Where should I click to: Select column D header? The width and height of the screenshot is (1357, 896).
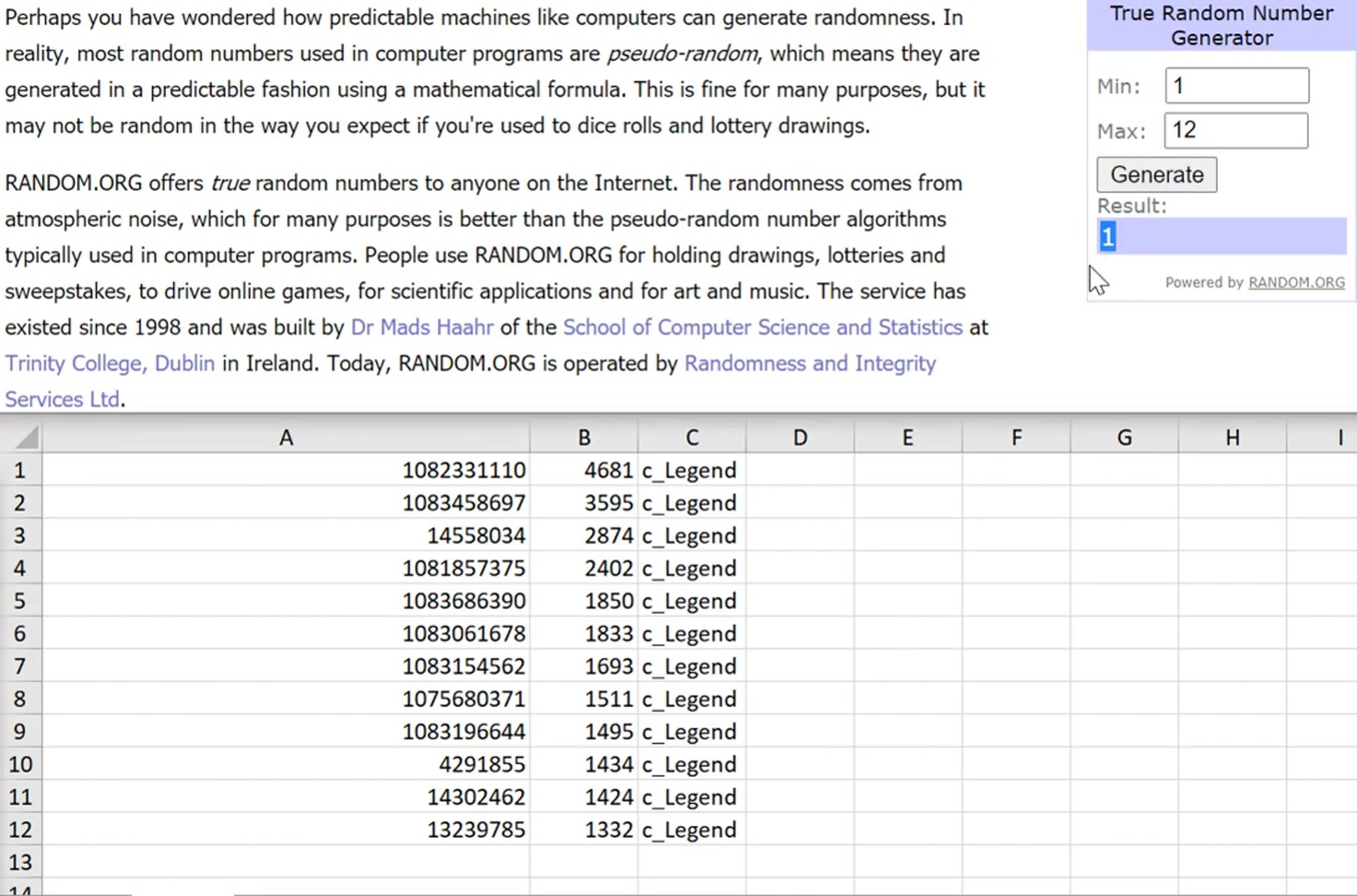point(800,438)
